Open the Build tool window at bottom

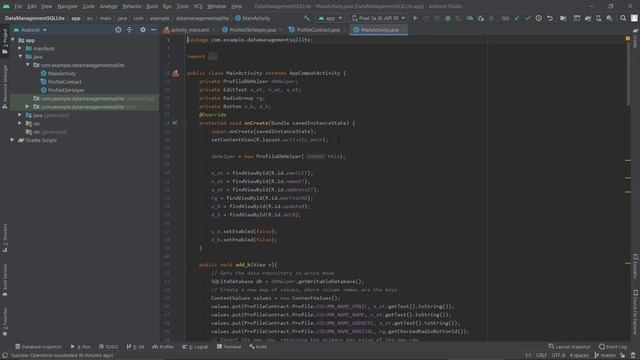(258, 347)
